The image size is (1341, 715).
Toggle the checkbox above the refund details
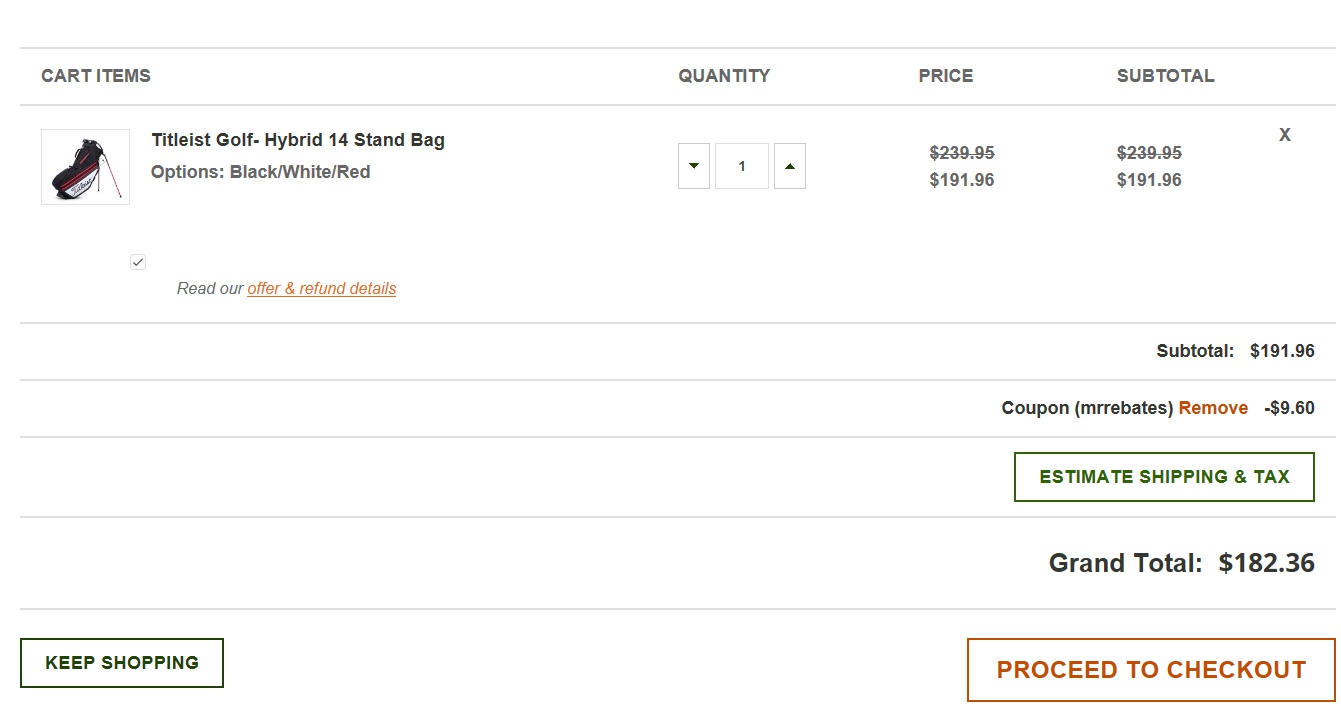[138, 262]
